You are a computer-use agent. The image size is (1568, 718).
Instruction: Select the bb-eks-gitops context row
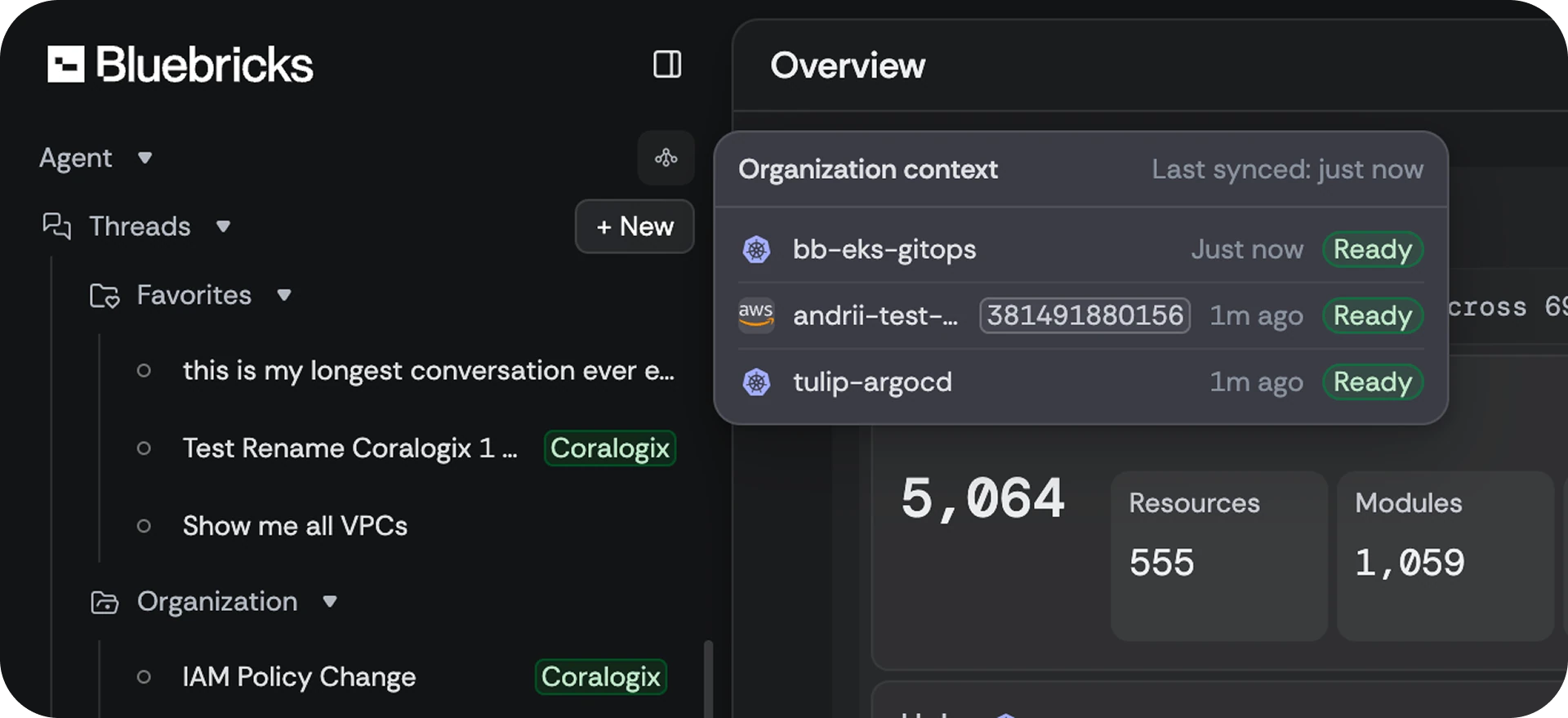[x=1081, y=249]
